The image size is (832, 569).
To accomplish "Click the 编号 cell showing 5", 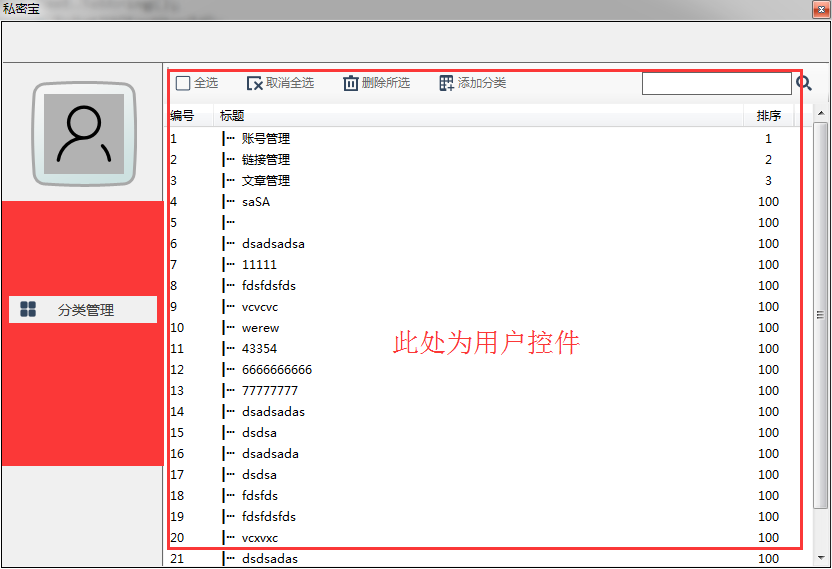I will tap(174, 223).
